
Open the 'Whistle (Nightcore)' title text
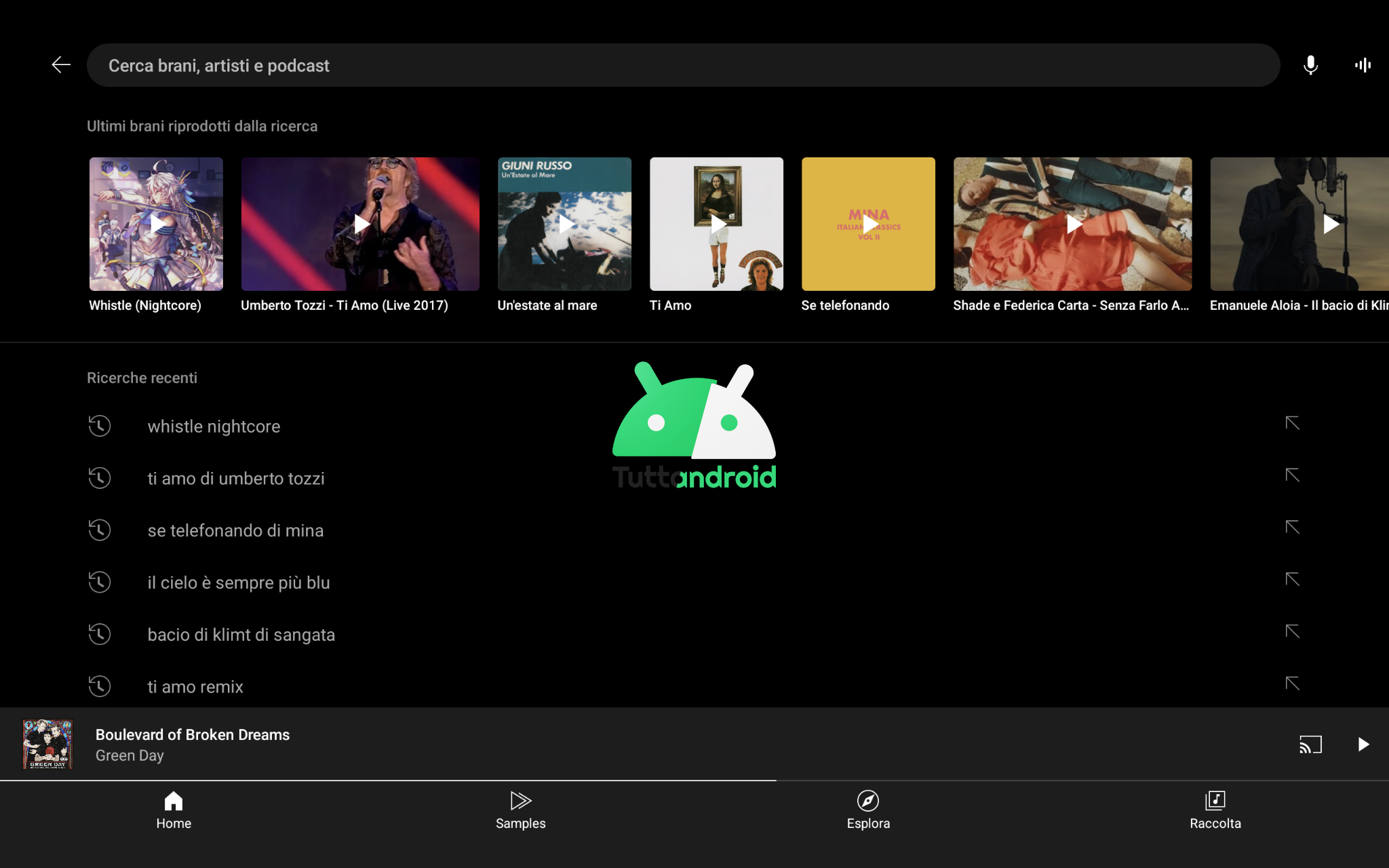click(x=145, y=305)
